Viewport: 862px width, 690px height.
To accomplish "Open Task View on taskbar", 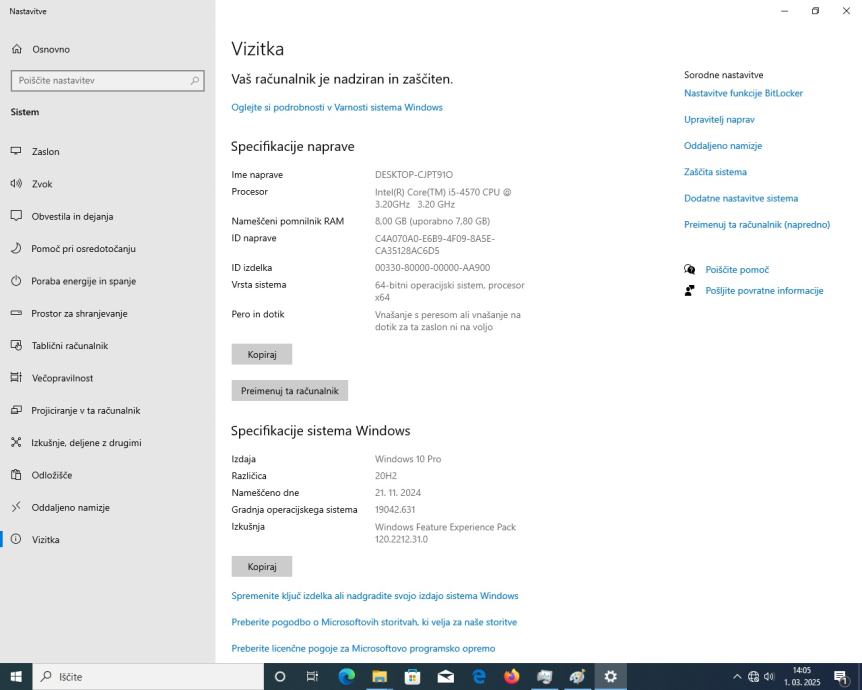I will [312, 676].
